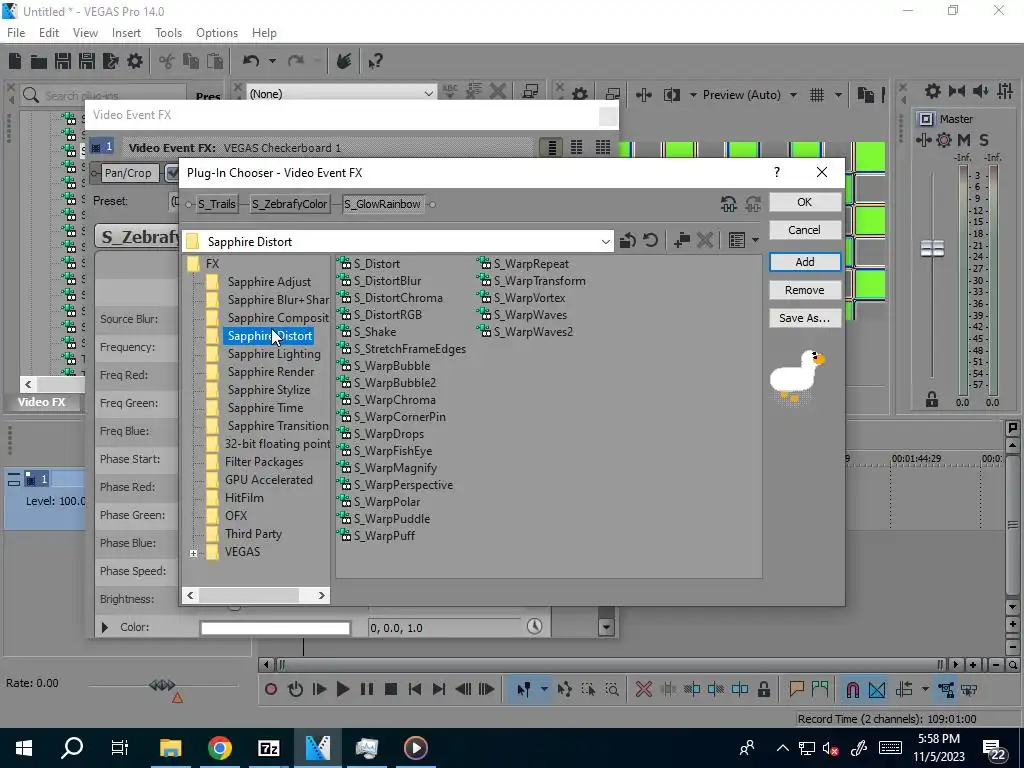Open the Preview (Auto) quality dropdown

[x=793, y=95]
